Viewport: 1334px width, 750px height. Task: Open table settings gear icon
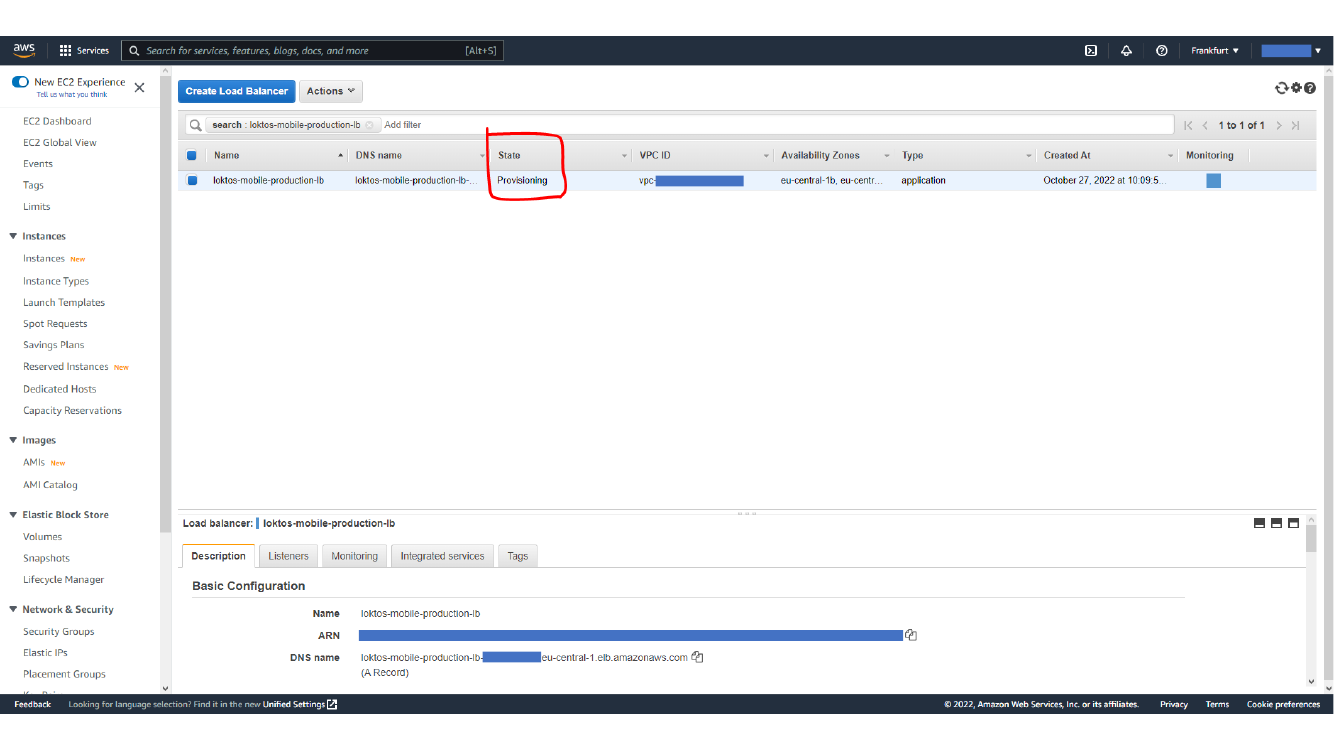pyautogui.click(x=1296, y=88)
